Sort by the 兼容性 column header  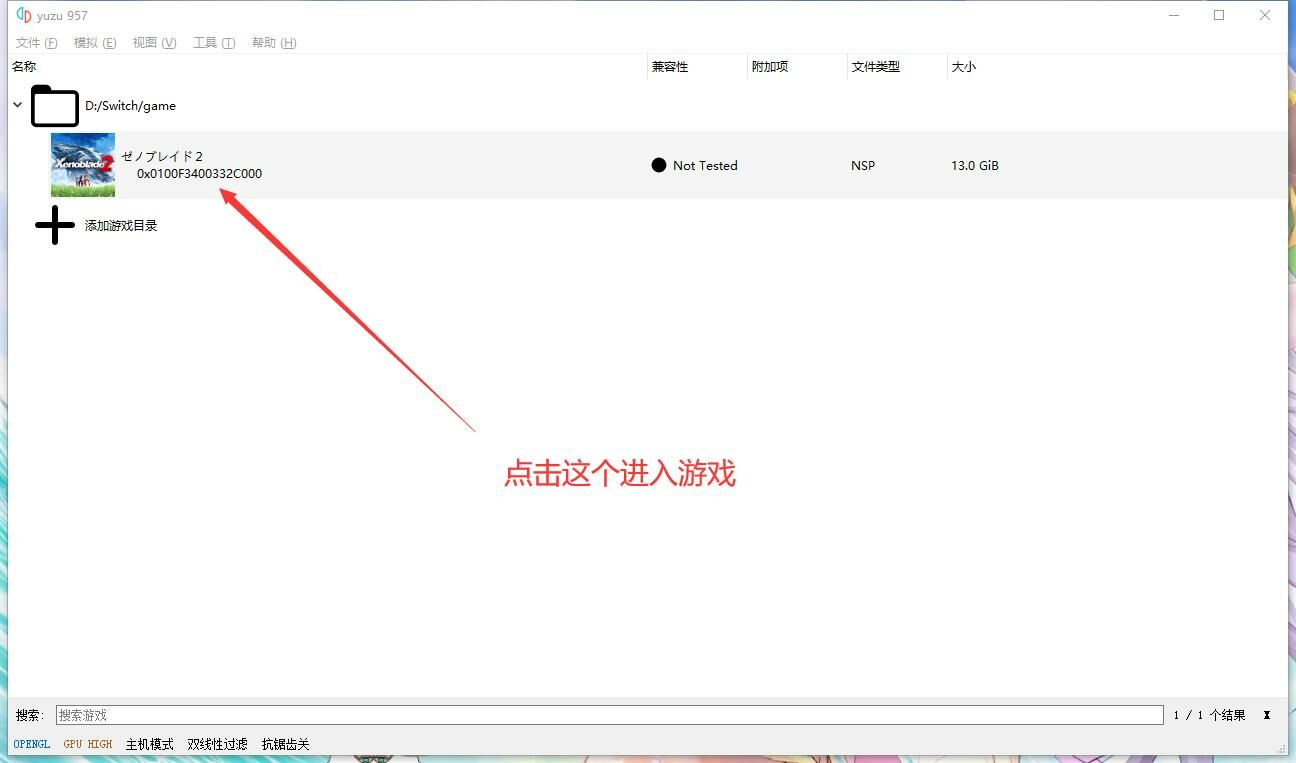(670, 67)
